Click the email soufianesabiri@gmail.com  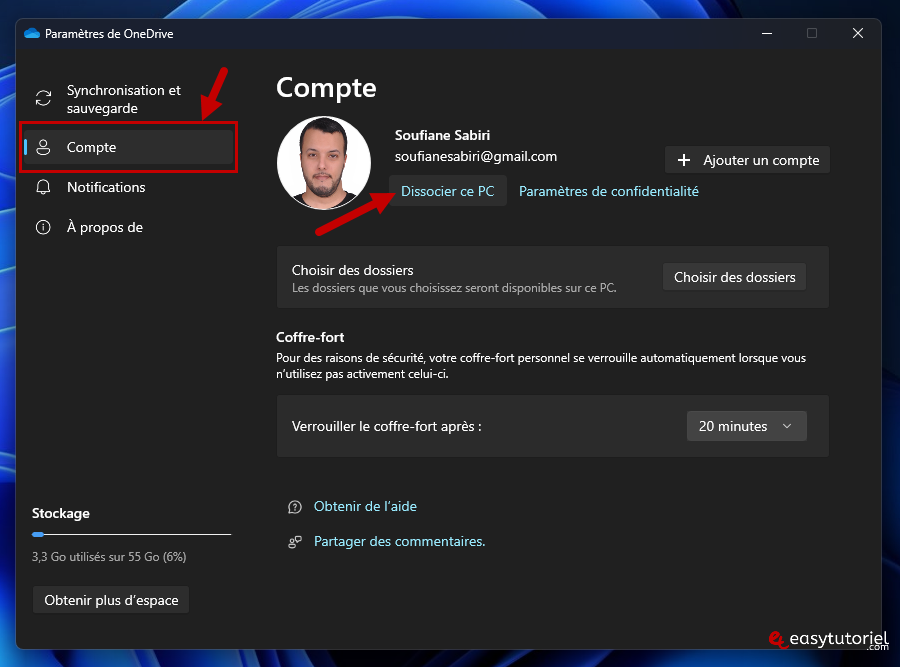pos(476,157)
